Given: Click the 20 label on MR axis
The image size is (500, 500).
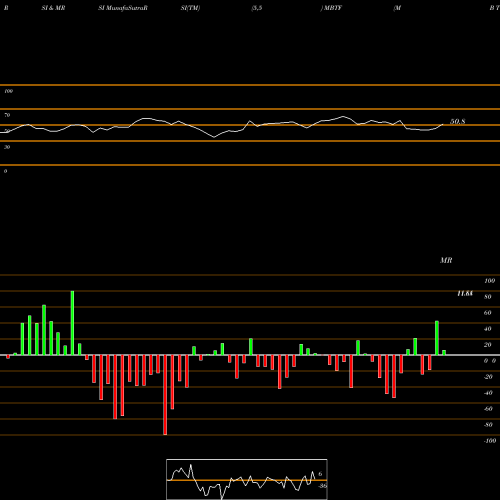Looking at the screenshot, I should [x=488, y=345].
